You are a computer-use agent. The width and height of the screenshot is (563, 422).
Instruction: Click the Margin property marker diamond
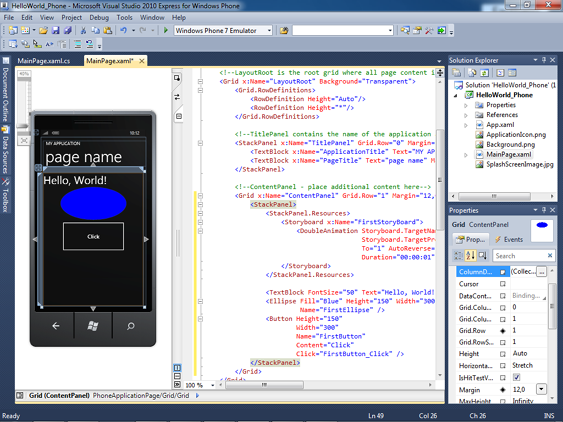(503, 390)
